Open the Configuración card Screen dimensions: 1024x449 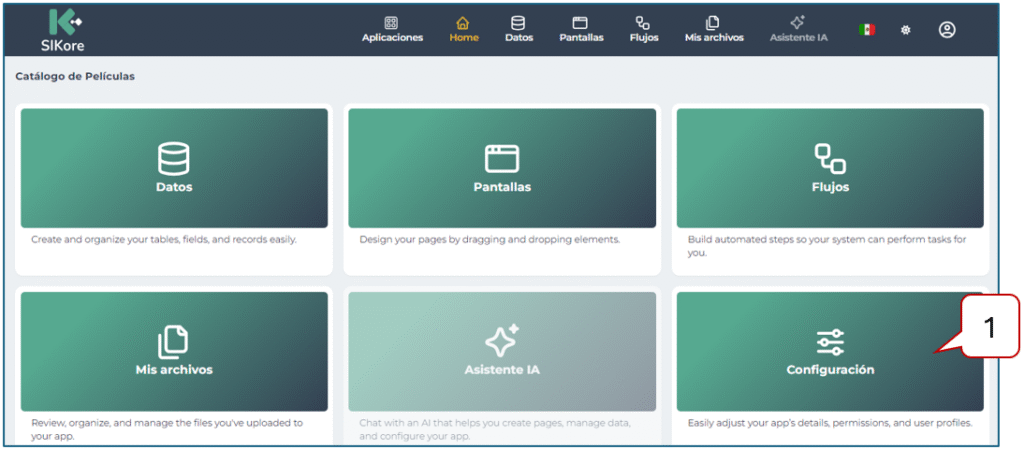[829, 351]
